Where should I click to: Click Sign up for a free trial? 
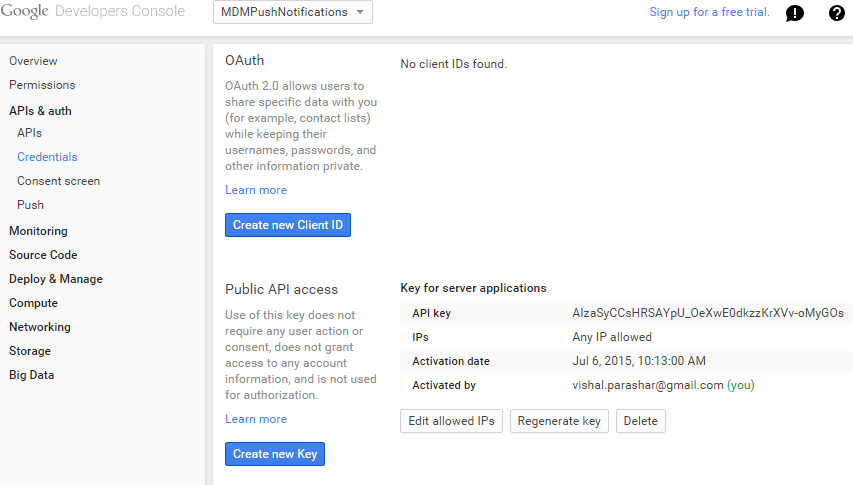click(709, 12)
